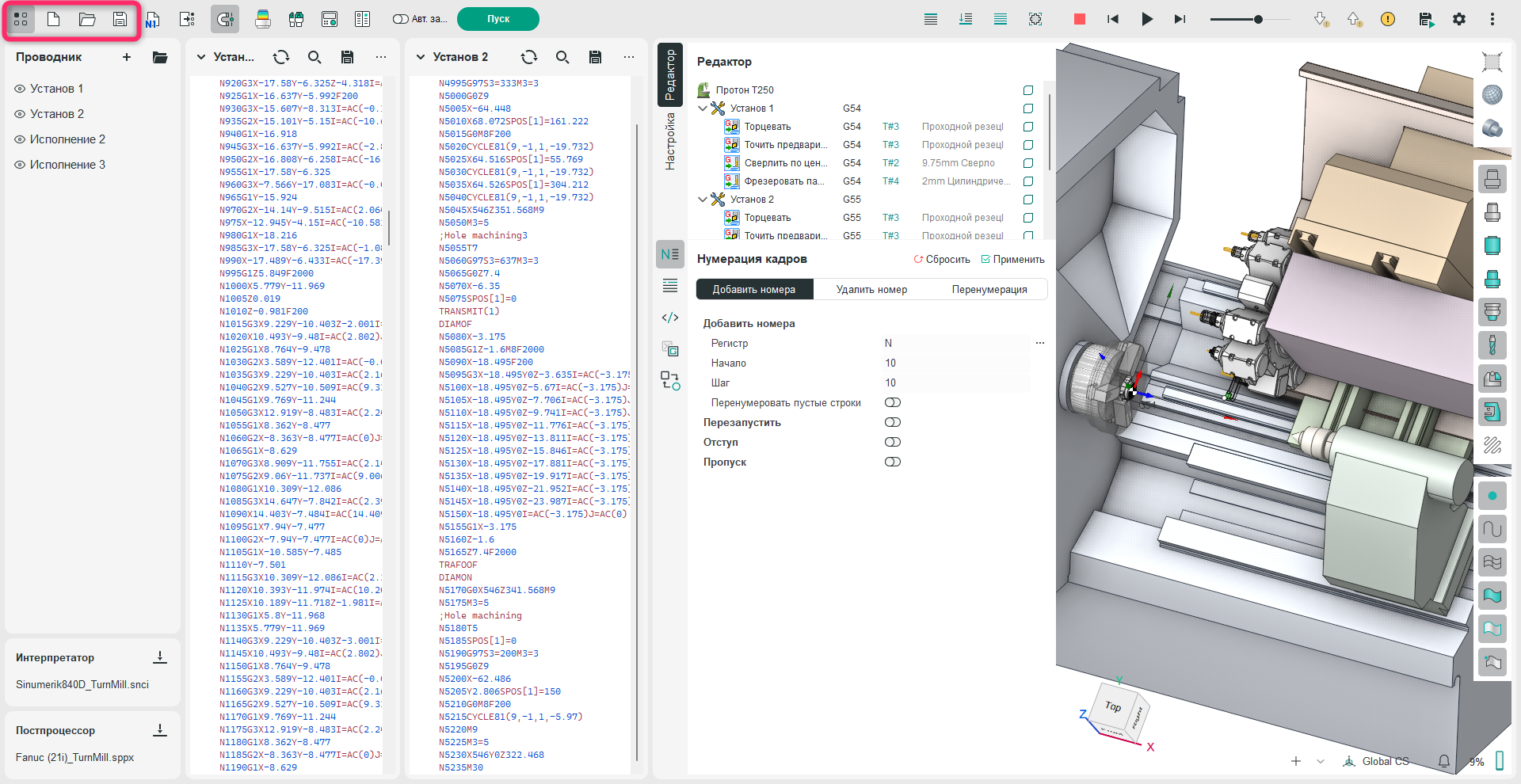This screenshot has height=784, width=1521.
Task: Click the save file icon in top toolbar
Action: [x=120, y=19]
